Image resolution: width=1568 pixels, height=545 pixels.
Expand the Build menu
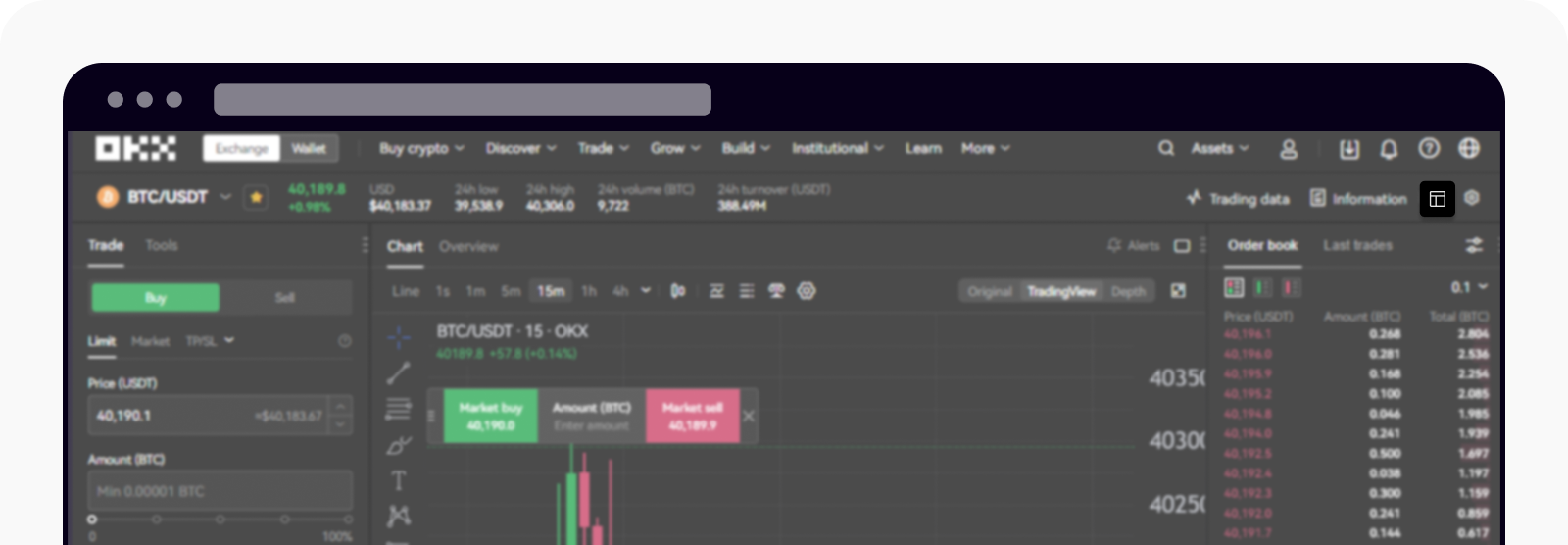[x=746, y=148]
